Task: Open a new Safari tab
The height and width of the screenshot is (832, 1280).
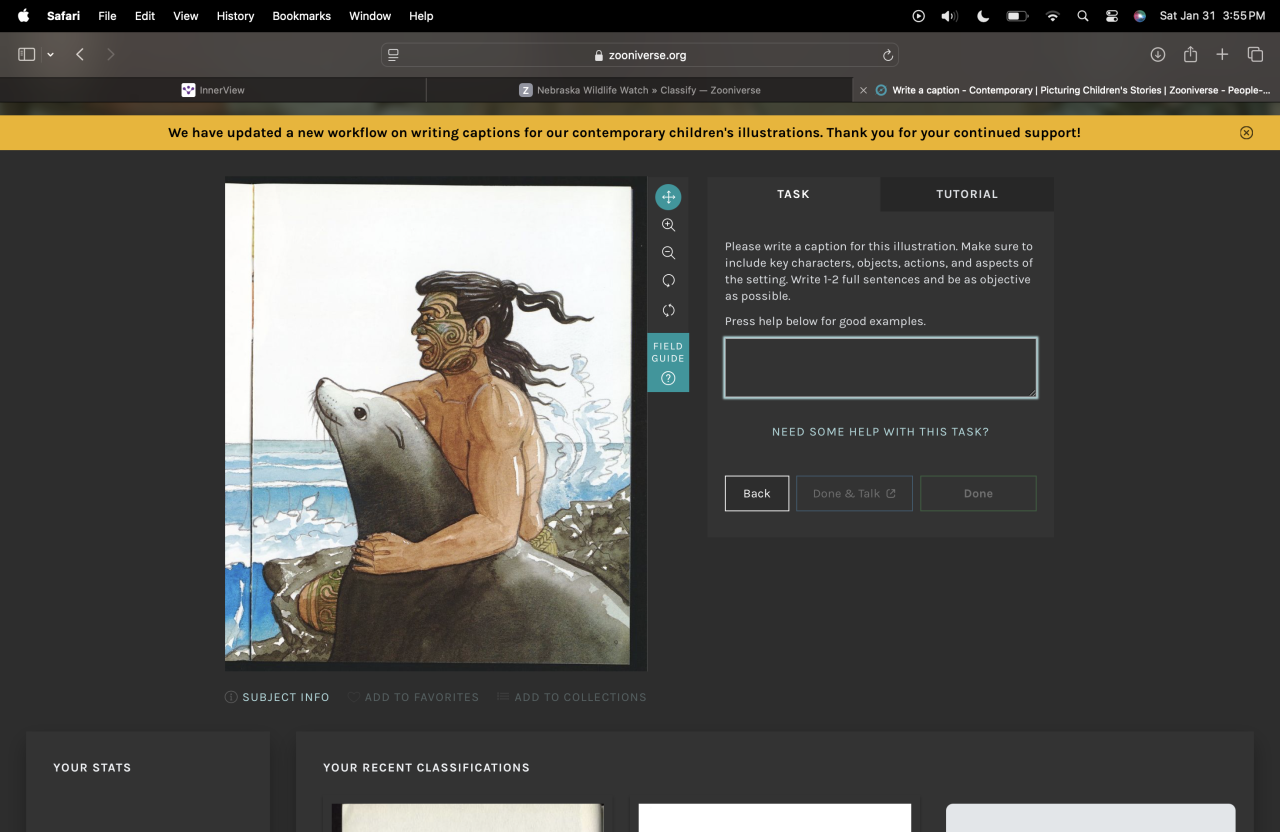Action: 1222,55
